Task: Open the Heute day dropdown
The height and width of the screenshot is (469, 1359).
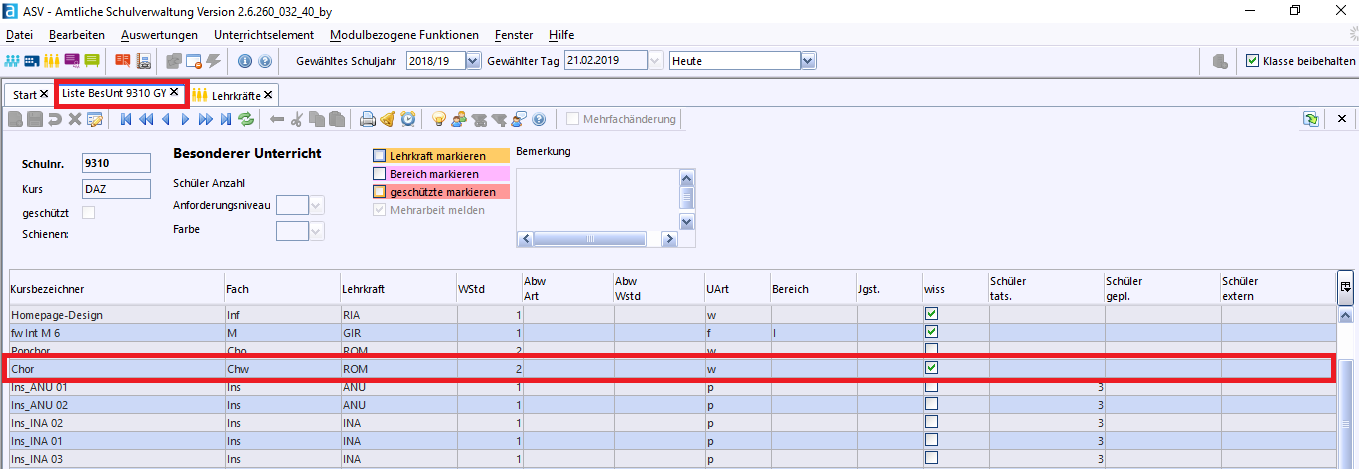Action: click(x=808, y=61)
